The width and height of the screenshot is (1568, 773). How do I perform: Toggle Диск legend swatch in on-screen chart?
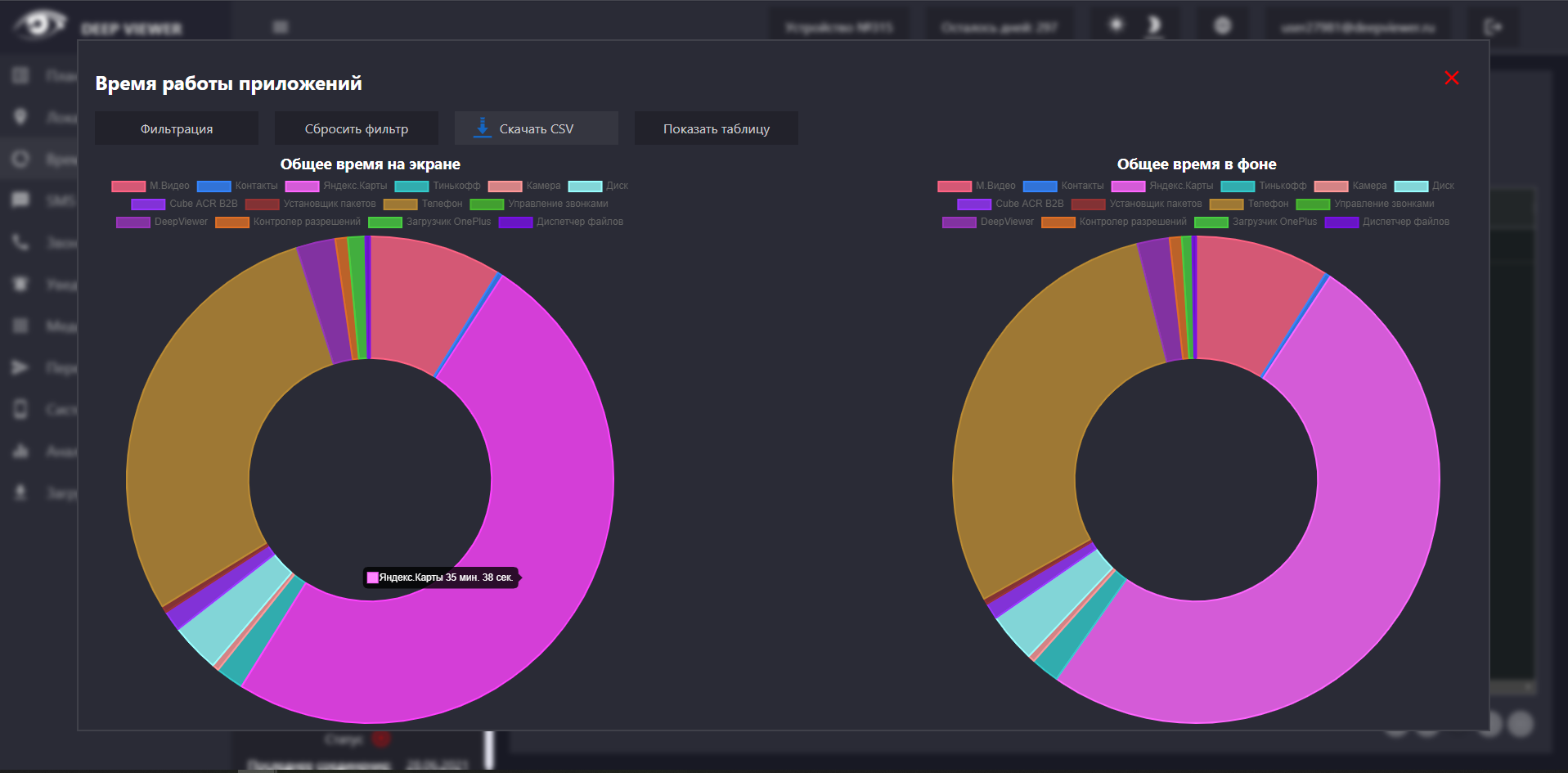click(x=585, y=186)
